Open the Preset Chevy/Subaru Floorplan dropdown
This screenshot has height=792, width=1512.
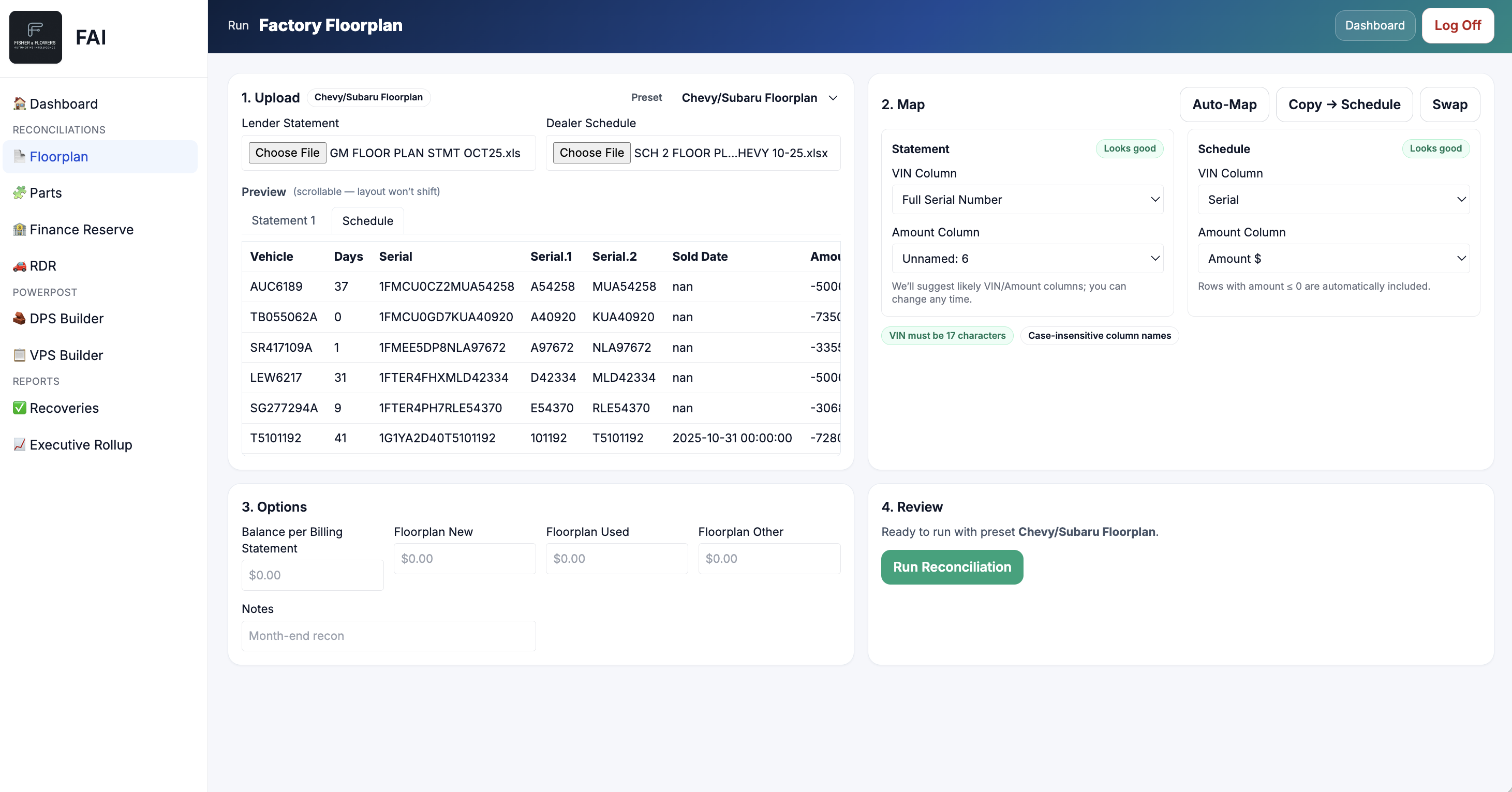[x=759, y=98]
